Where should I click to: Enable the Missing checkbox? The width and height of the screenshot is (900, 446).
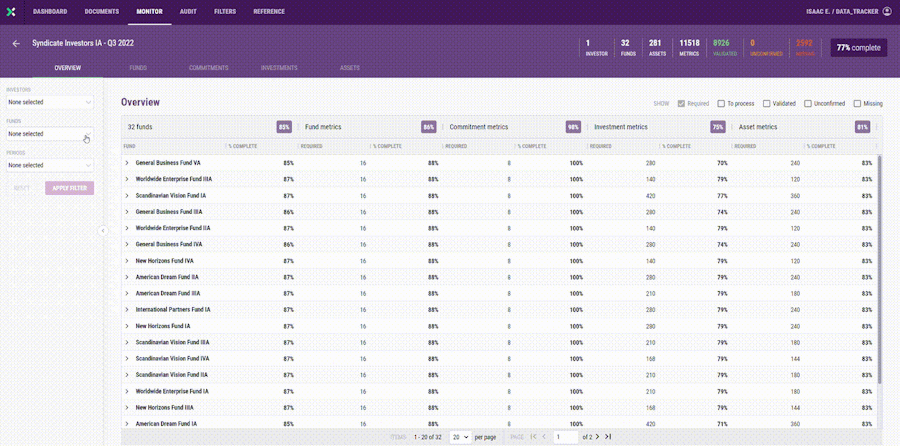tap(858, 104)
